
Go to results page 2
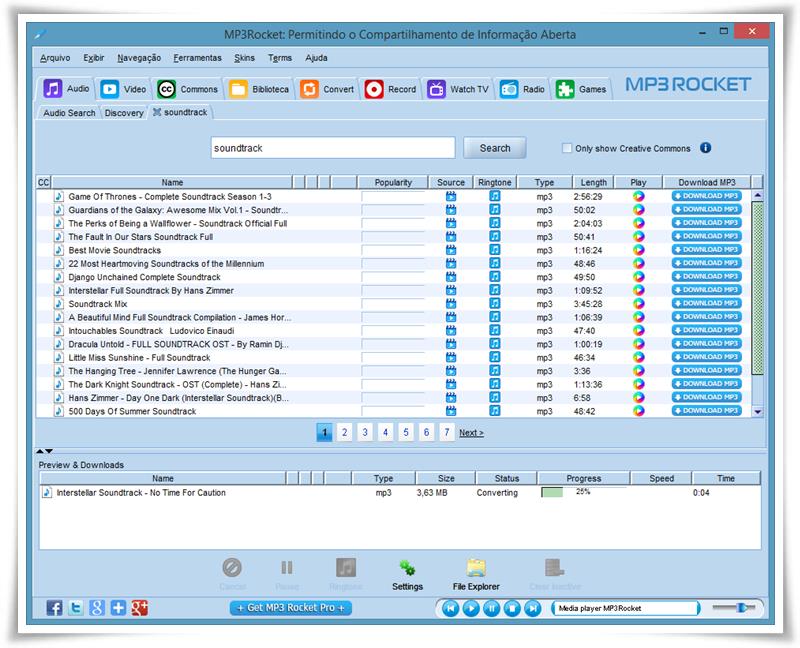[x=344, y=433]
